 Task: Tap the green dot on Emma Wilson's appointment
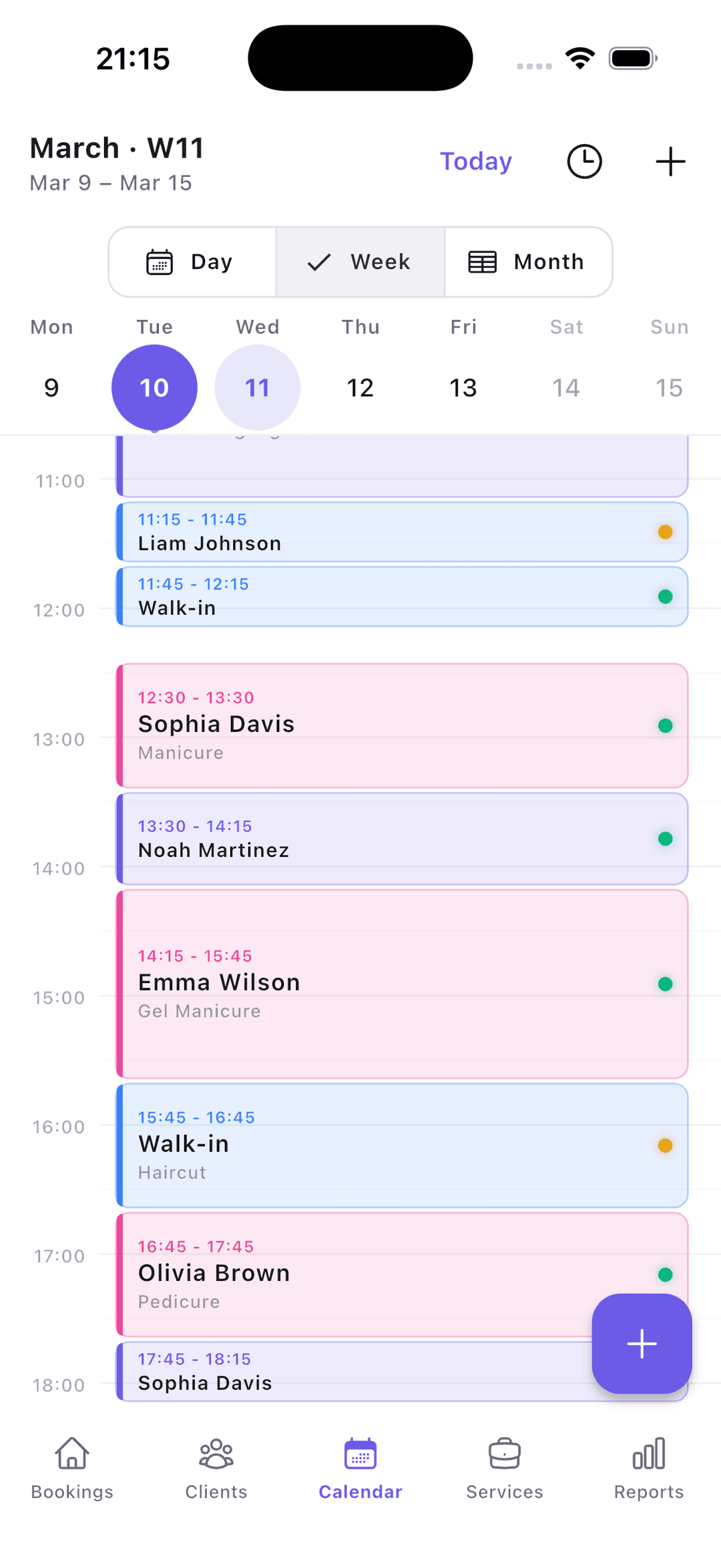(665, 982)
